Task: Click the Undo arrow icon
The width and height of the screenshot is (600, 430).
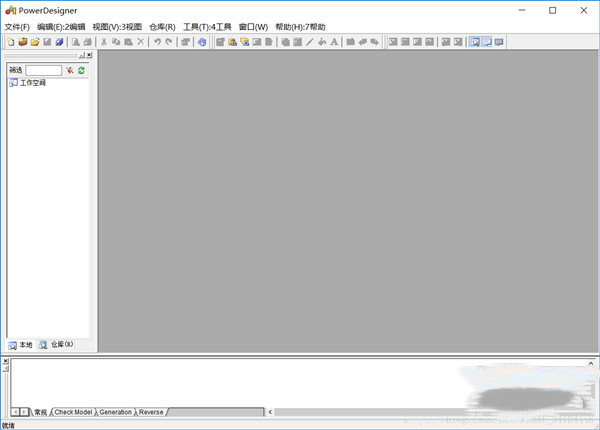Action: [x=157, y=42]
